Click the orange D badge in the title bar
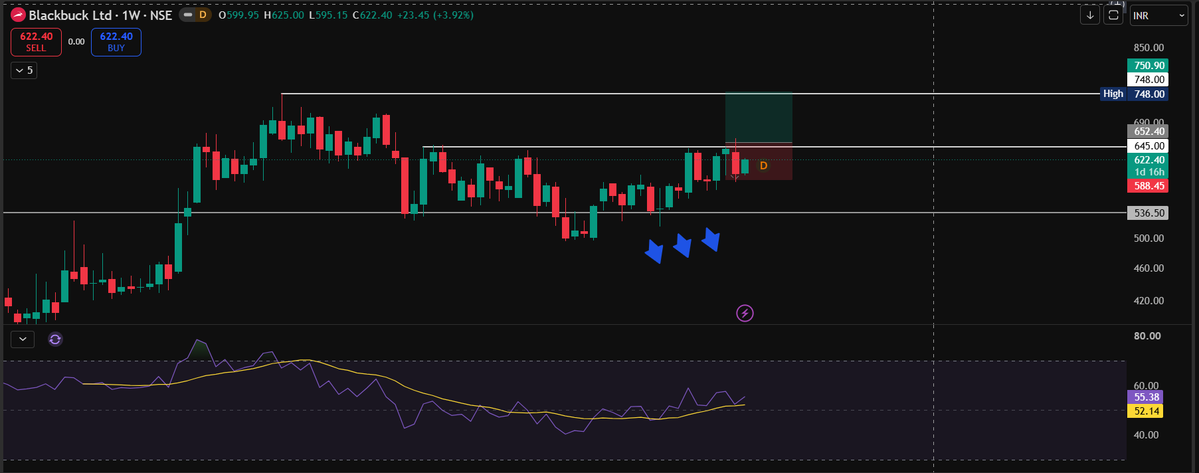 coord(203,15)
